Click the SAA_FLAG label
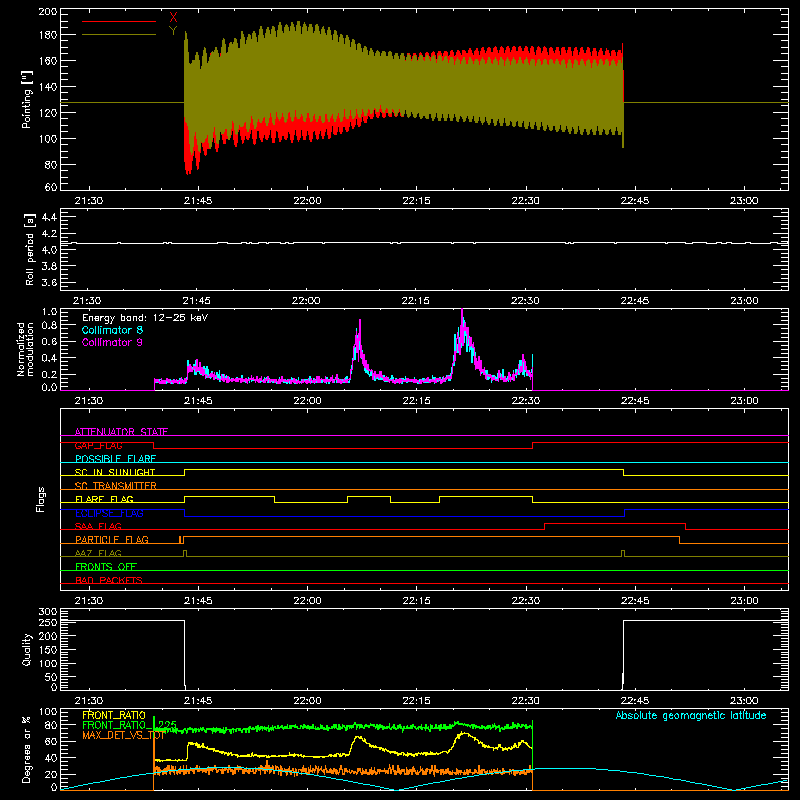Screen dimensions: 800x800 pyautogui.click(x=98, y=526)
